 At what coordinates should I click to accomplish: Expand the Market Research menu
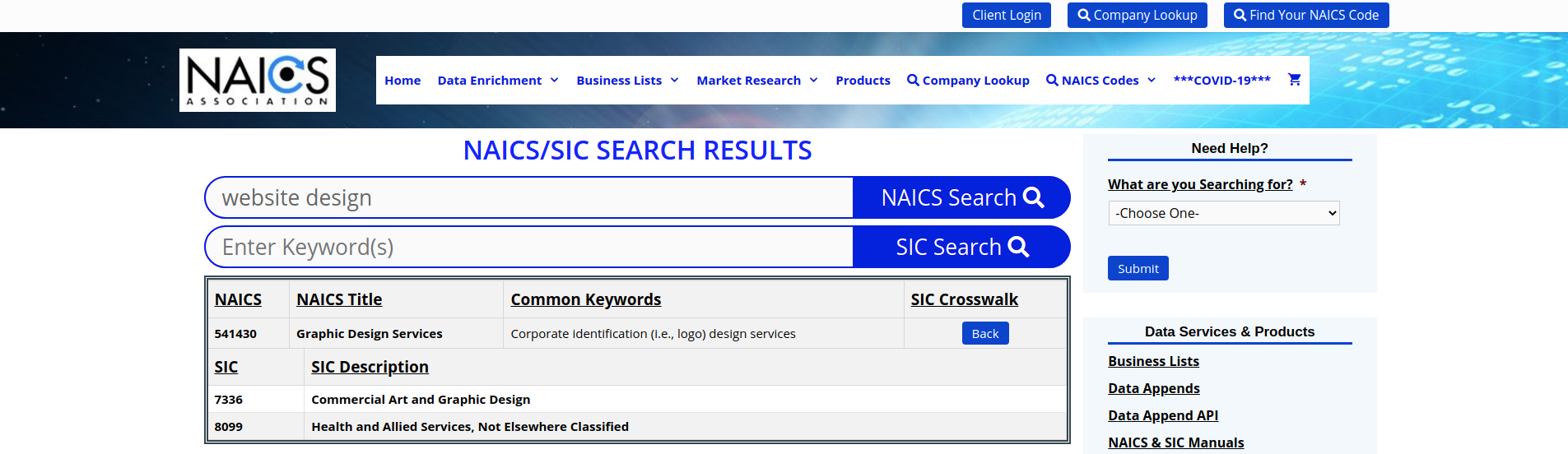pos(757,80)
